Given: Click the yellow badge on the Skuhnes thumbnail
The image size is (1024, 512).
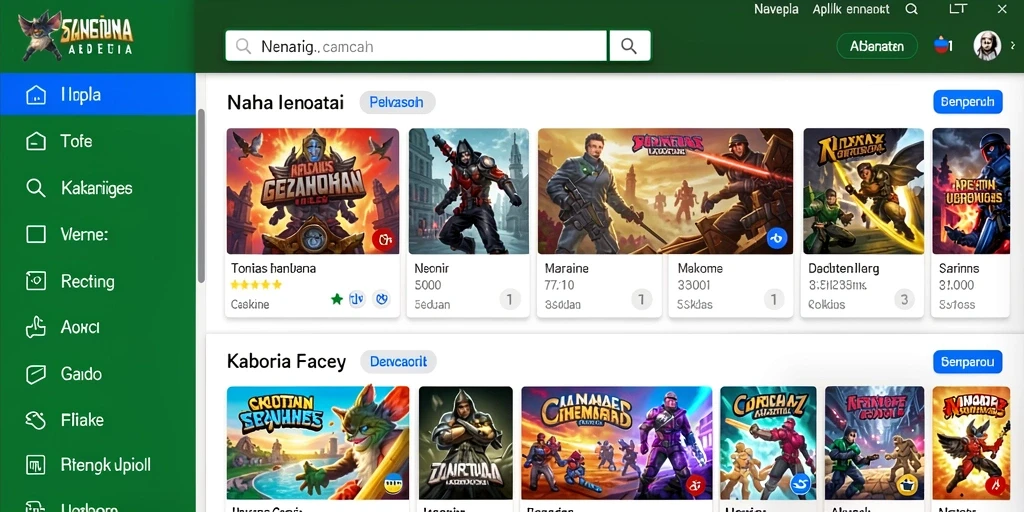Looking at the screenshot, I should tap(393, 484).
